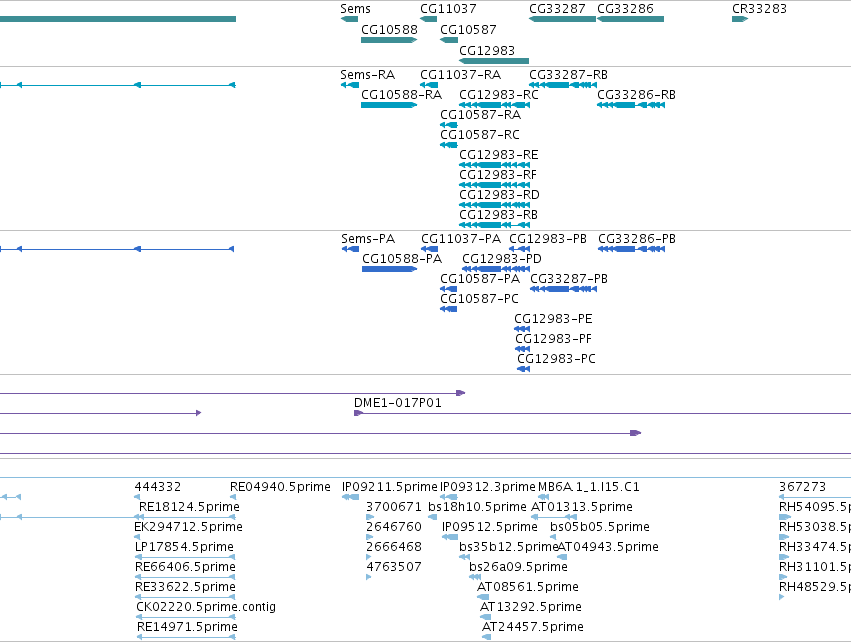Select the IP09211.5prime EST

[351, 497]
